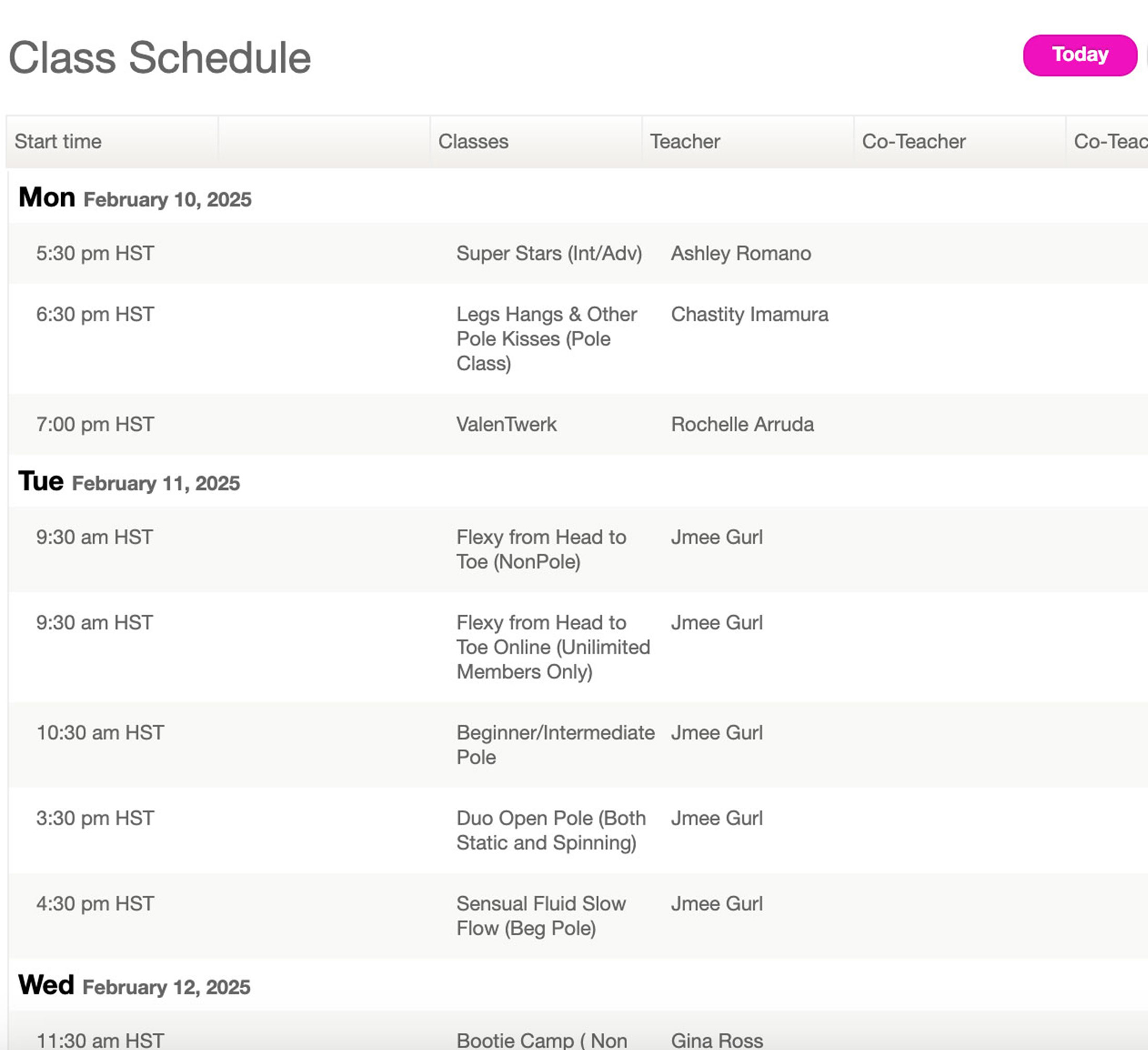
Task: View teacher Gina Ross
Action: tap(717, 1040)
